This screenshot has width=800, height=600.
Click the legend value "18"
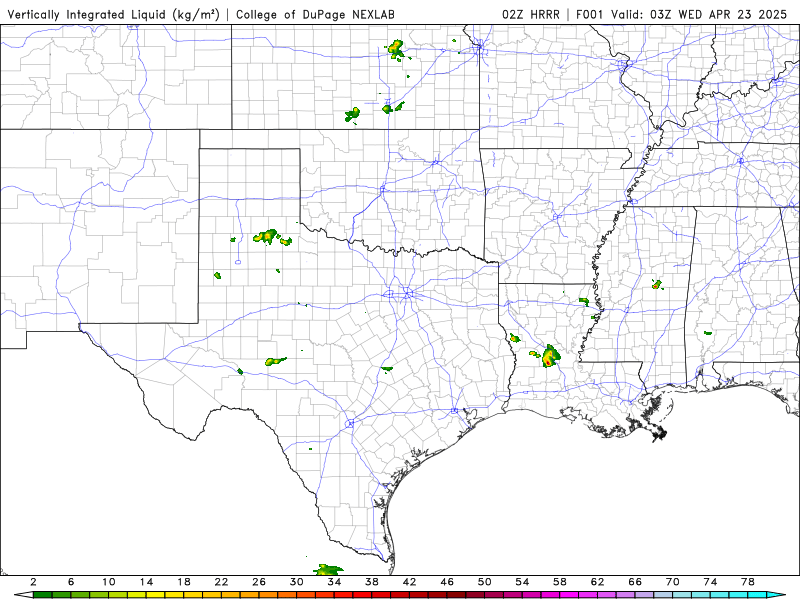point(184,582)
